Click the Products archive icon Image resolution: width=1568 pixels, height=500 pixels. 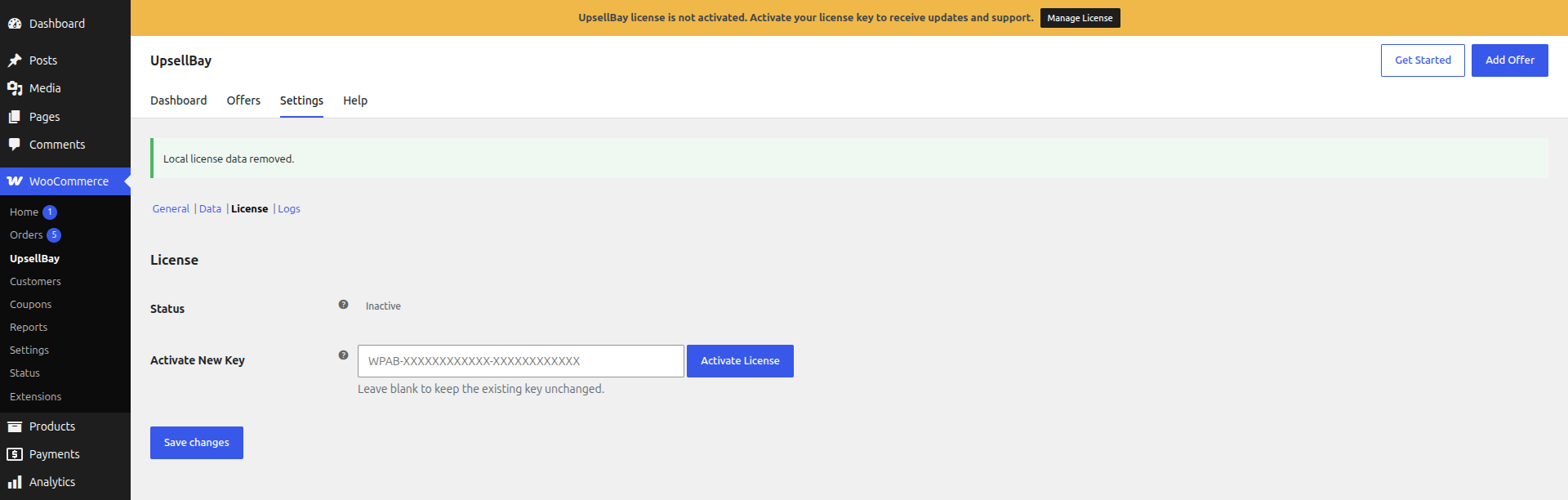(x=15, y=426)
